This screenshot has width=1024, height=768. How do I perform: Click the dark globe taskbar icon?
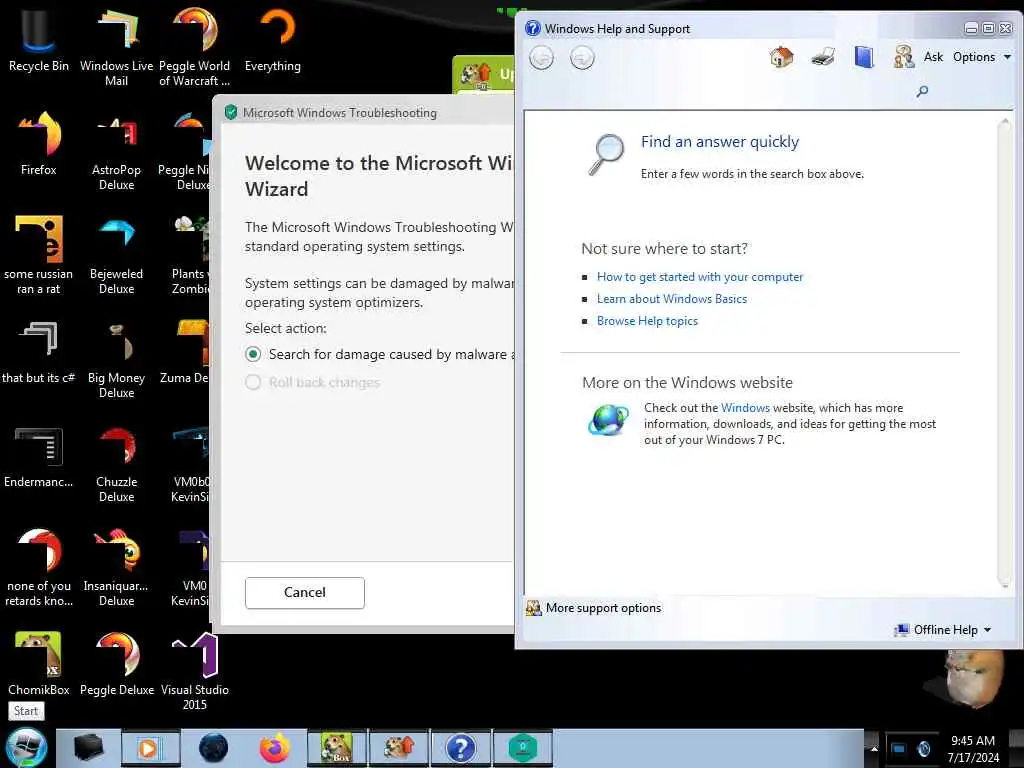(213, 748)
